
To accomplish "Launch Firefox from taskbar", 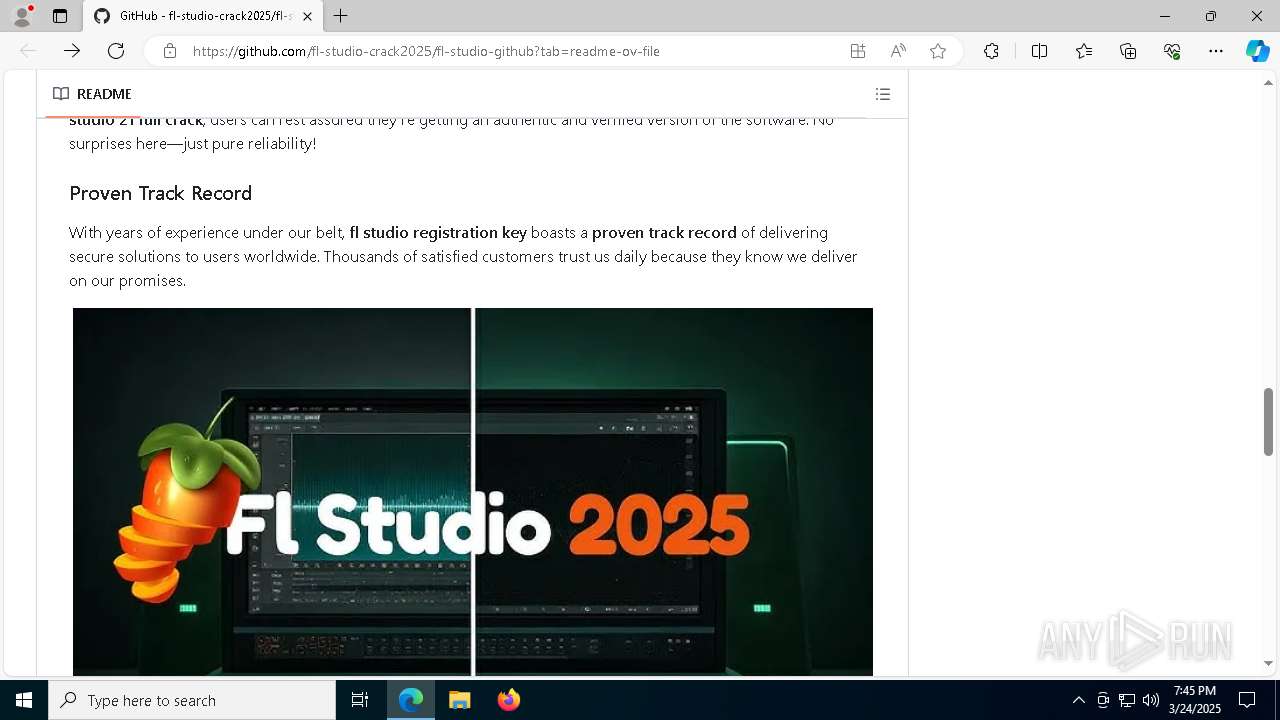I will pos(509,700).
